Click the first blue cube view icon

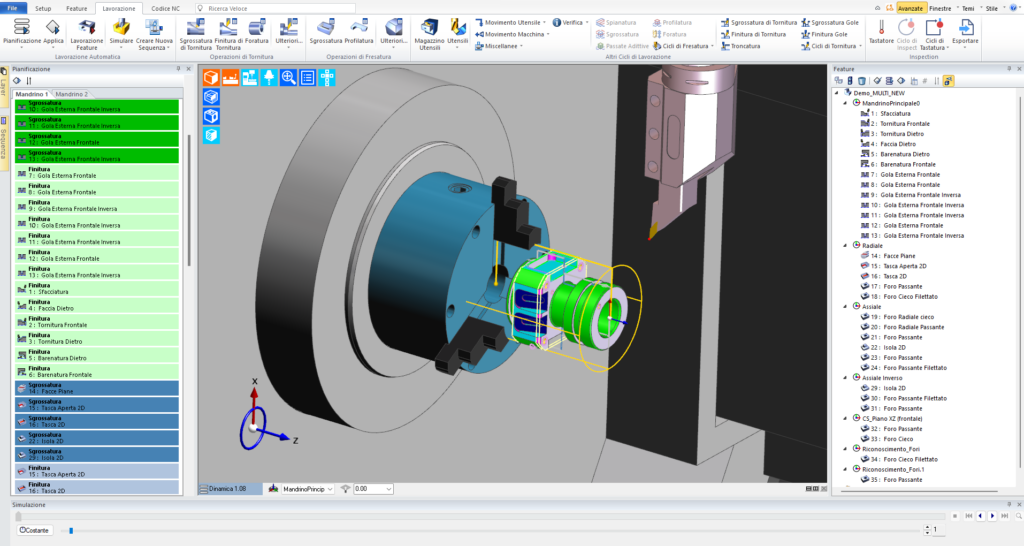[x=211, y=97]
